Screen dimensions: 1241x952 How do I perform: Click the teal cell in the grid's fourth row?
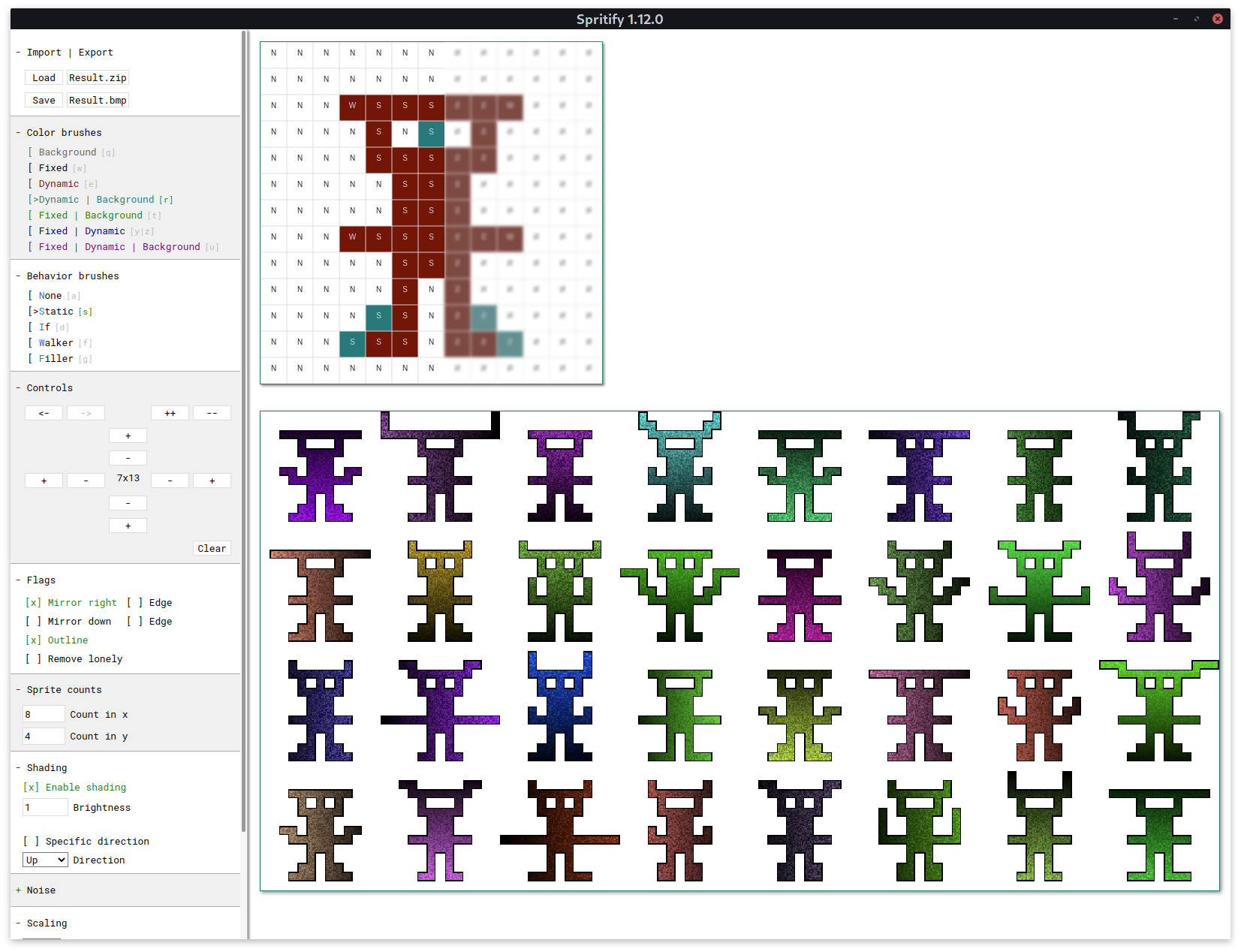[431, 132]
